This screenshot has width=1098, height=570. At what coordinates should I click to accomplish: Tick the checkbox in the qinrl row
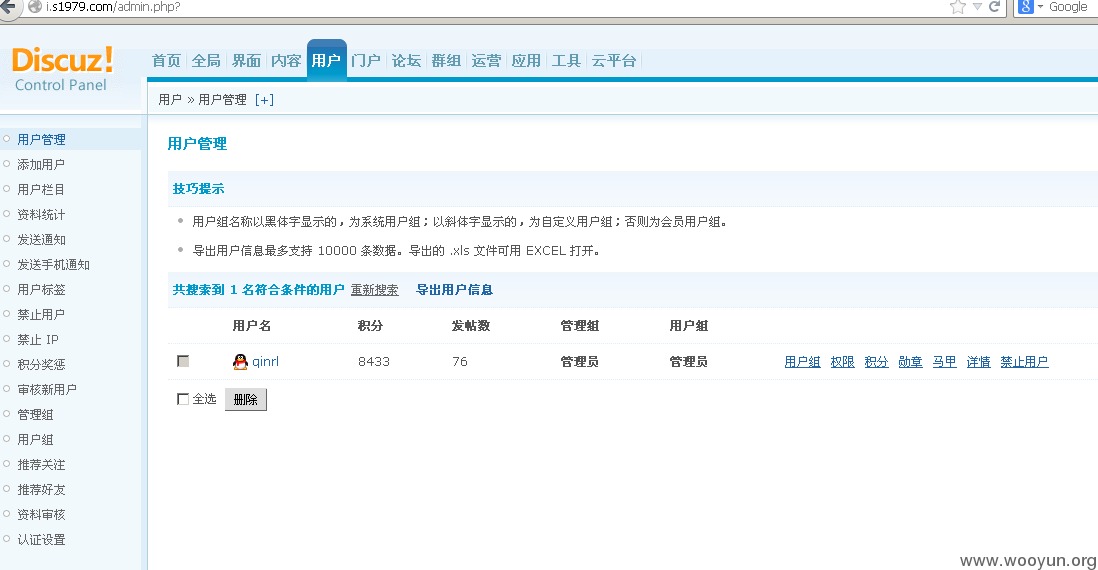(183, 361)
